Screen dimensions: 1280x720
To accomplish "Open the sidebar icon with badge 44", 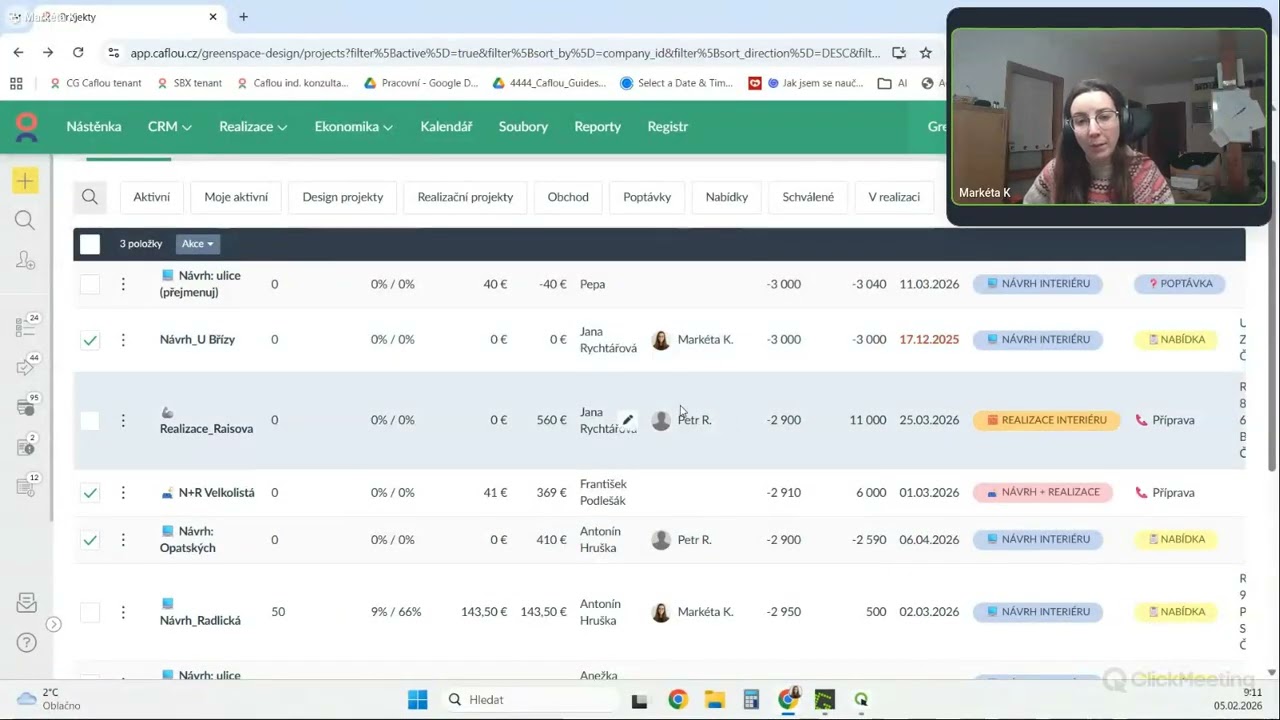I will pos(25,366).
